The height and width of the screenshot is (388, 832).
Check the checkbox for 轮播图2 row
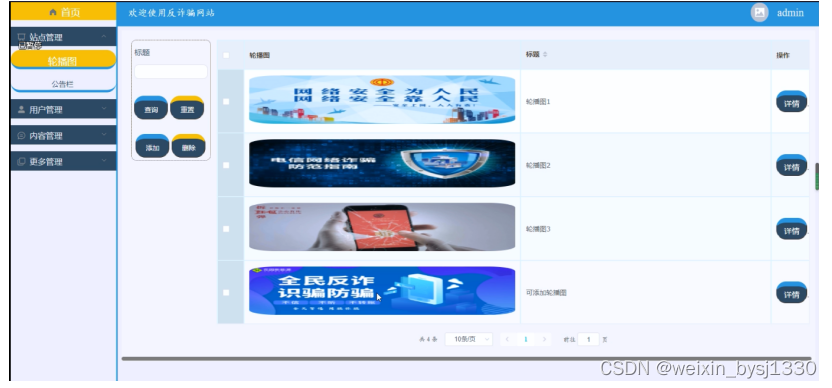coord(227,165)
